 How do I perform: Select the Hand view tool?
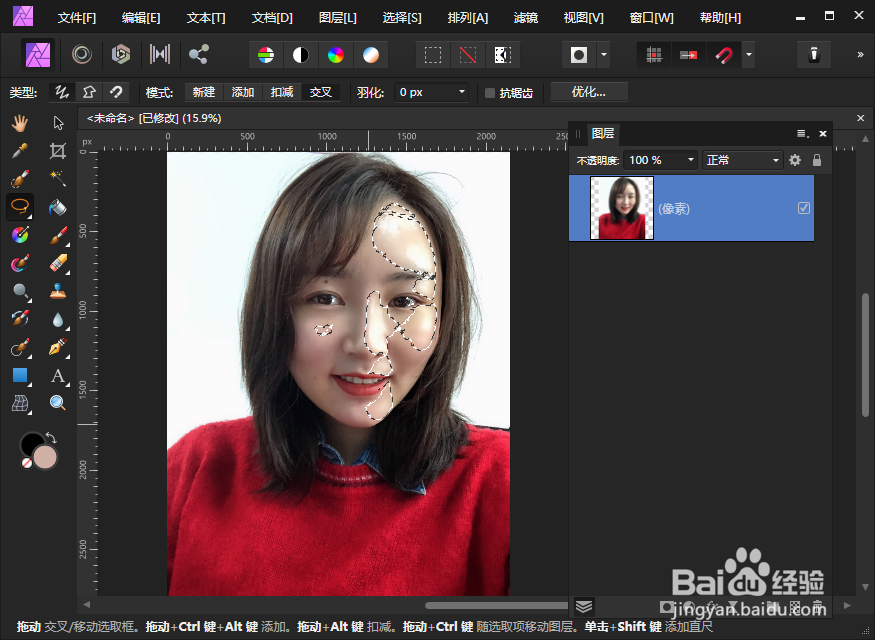[20, 123]
